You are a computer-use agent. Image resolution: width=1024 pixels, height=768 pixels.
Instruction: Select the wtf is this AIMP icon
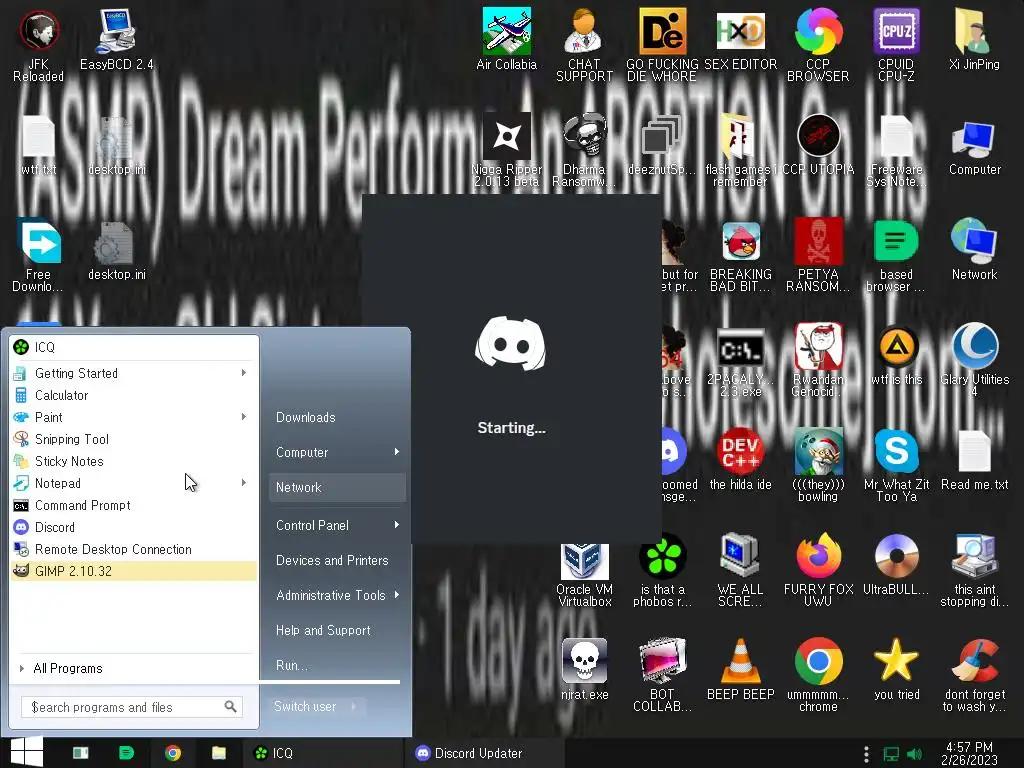pos(896,356)
